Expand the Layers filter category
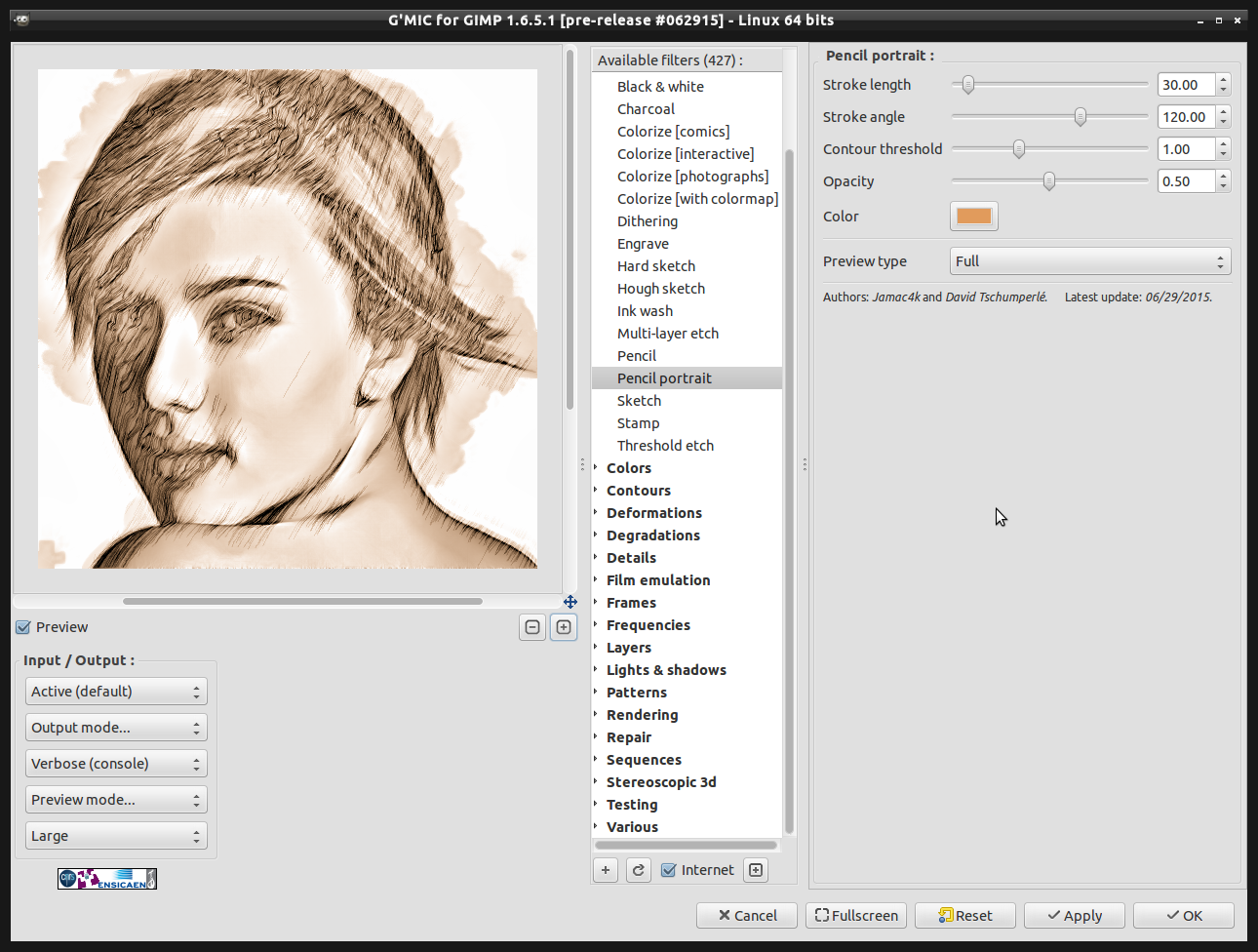The width and height of the screenshot is (1258, 952). 596,648
